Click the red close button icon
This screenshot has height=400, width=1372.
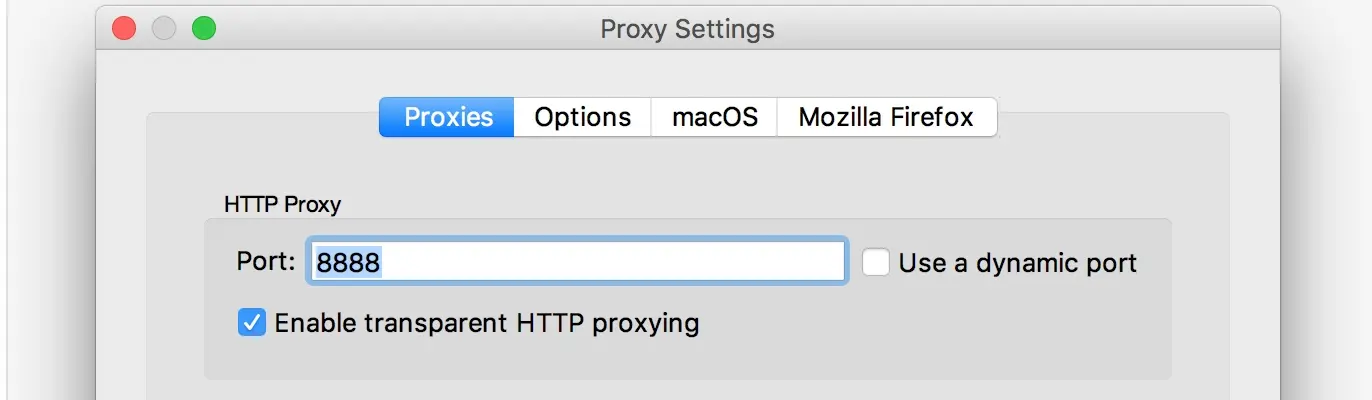[124, 29]
